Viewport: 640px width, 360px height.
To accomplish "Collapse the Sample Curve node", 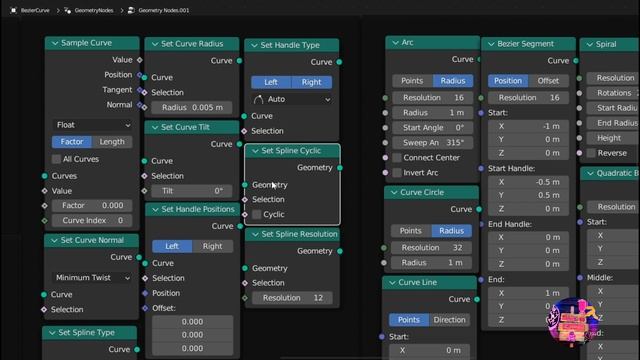I will tap(55, 43).
